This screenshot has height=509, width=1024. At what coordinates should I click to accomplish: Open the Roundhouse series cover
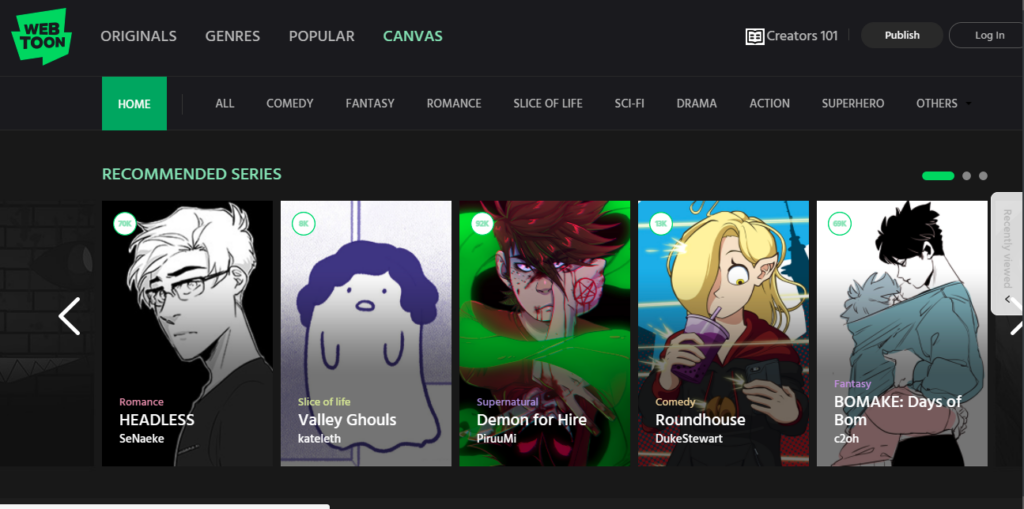tap(724, 333)
